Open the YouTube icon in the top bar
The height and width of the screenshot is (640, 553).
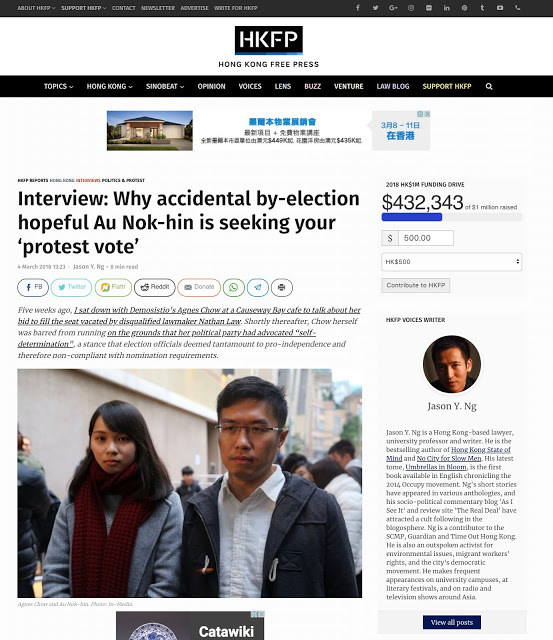coord(500,8)
